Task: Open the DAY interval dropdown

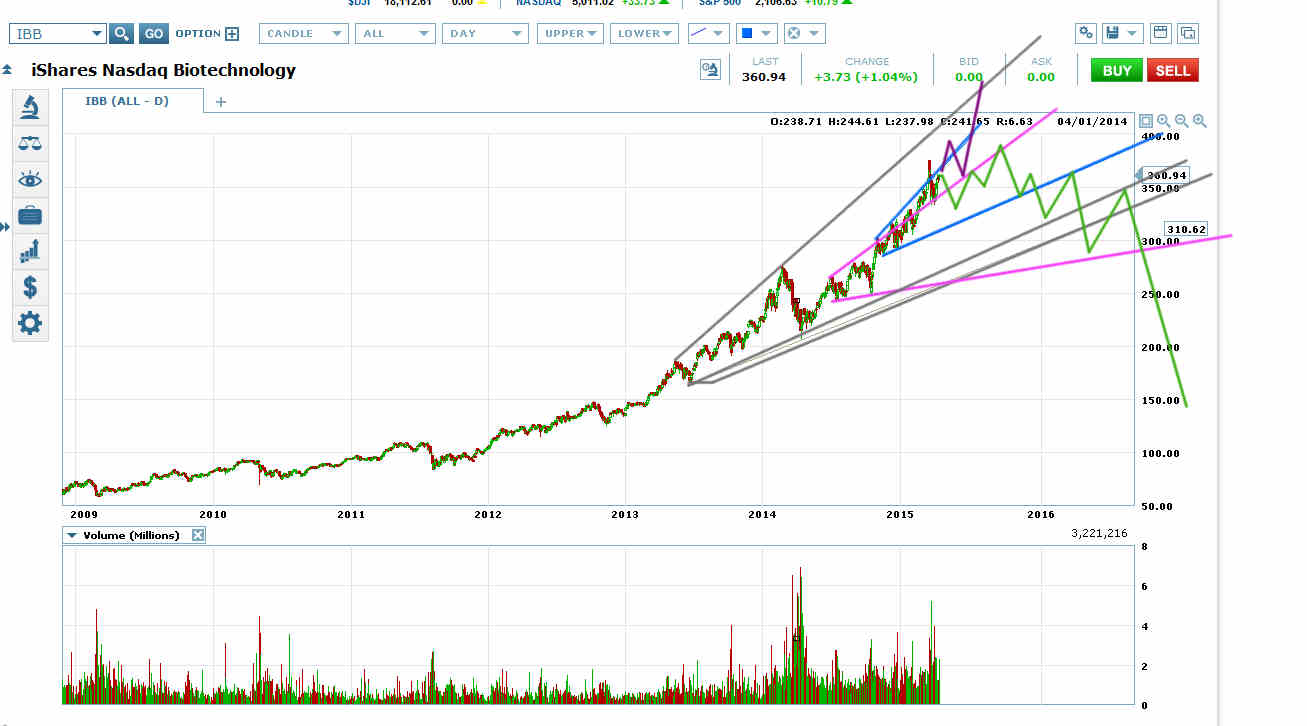Action: pyautogui.click(x=485, y=33)
